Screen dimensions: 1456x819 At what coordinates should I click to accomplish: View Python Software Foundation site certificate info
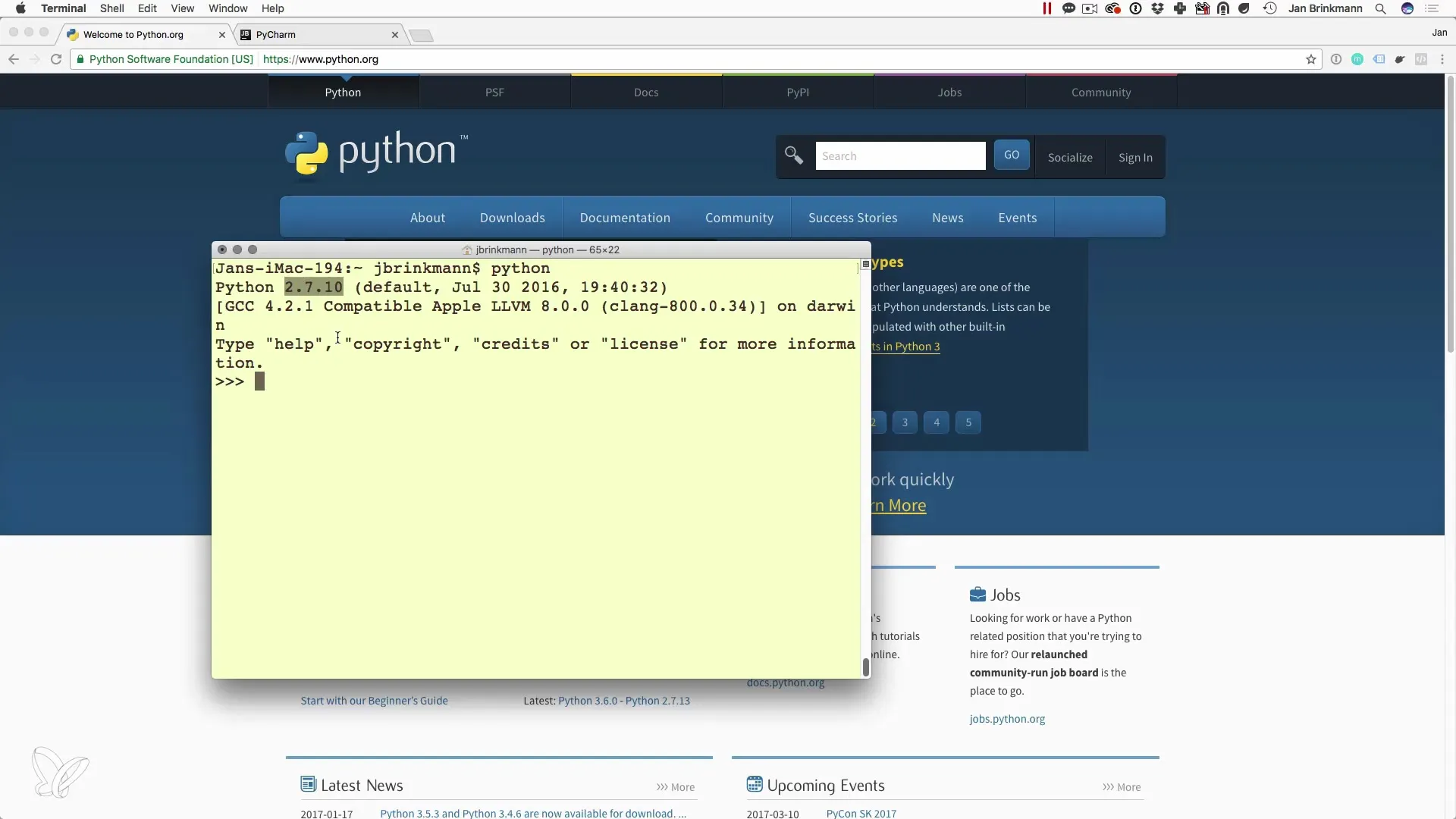[x=165, y=59]
